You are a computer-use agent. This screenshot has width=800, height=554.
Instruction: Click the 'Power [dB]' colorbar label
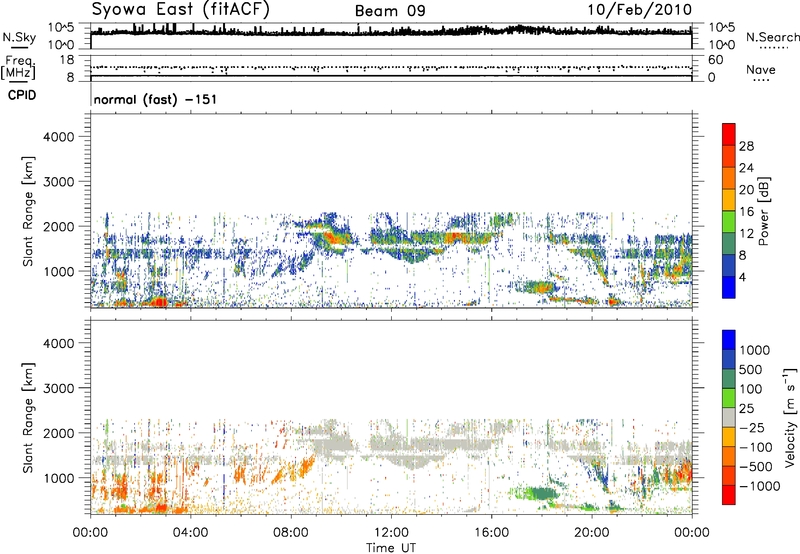coord(763,211)
